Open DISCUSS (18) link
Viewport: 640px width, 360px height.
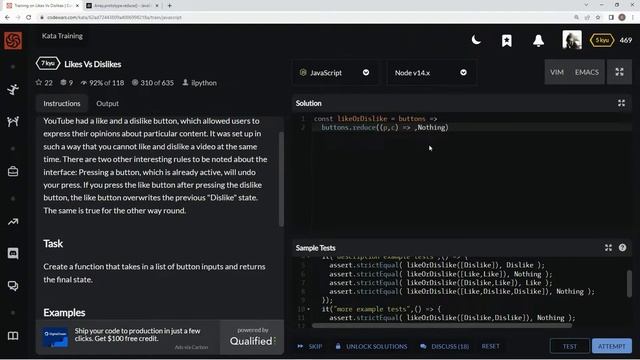tap(444, 346)
